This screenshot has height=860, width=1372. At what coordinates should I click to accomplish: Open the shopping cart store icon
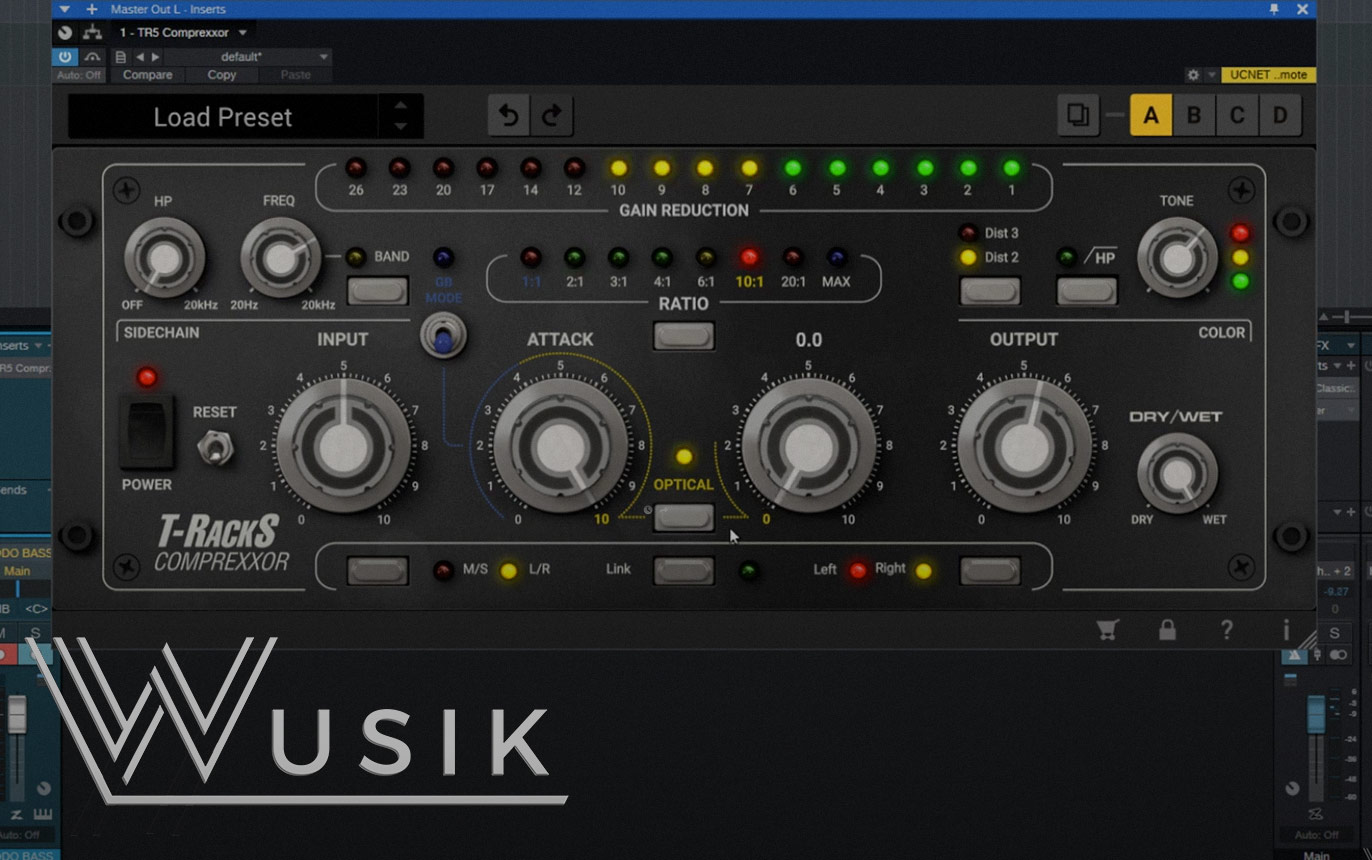1107,629
